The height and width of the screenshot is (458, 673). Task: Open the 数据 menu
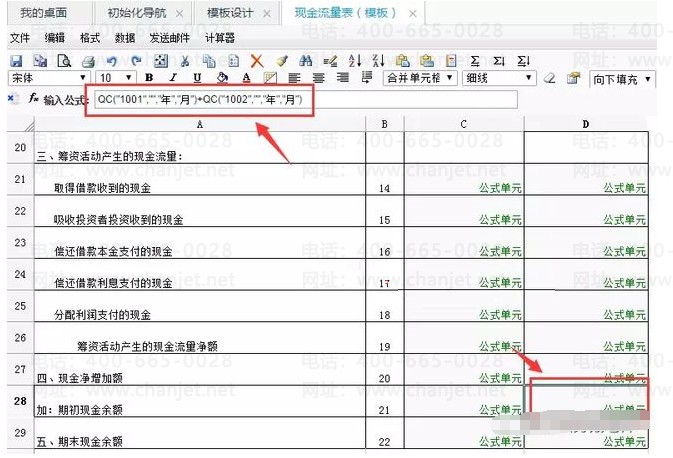(x=125, y=38)
